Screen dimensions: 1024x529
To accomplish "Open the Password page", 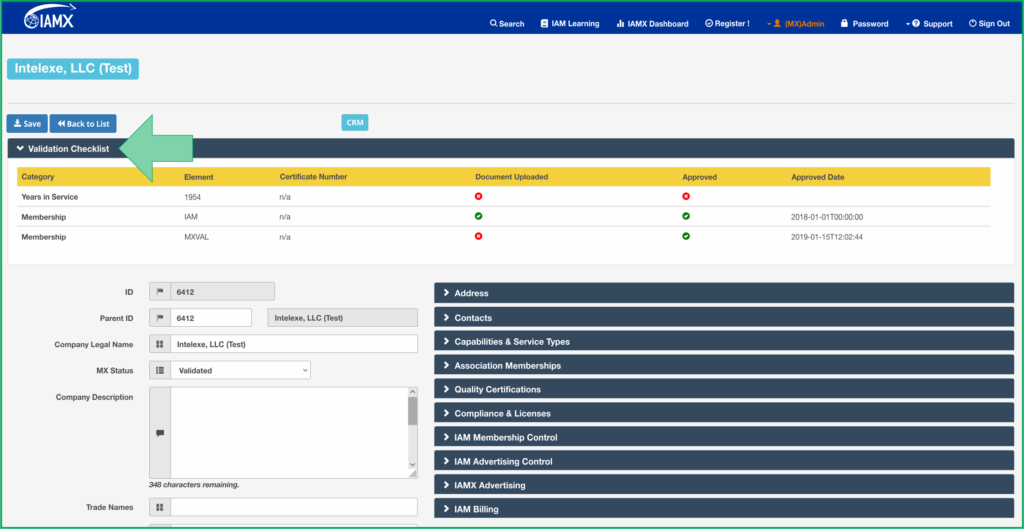I will [x=864, y=24].
